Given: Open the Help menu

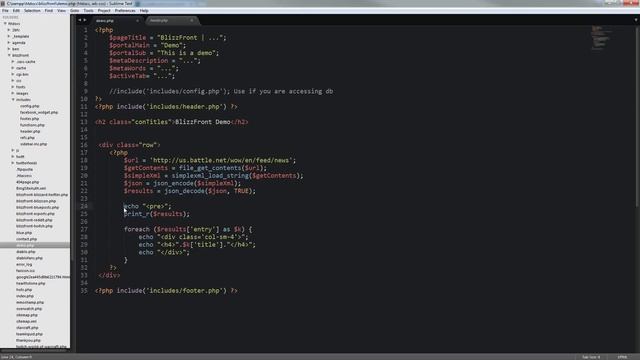Looking at the screenshot, I should click(144, 11).
